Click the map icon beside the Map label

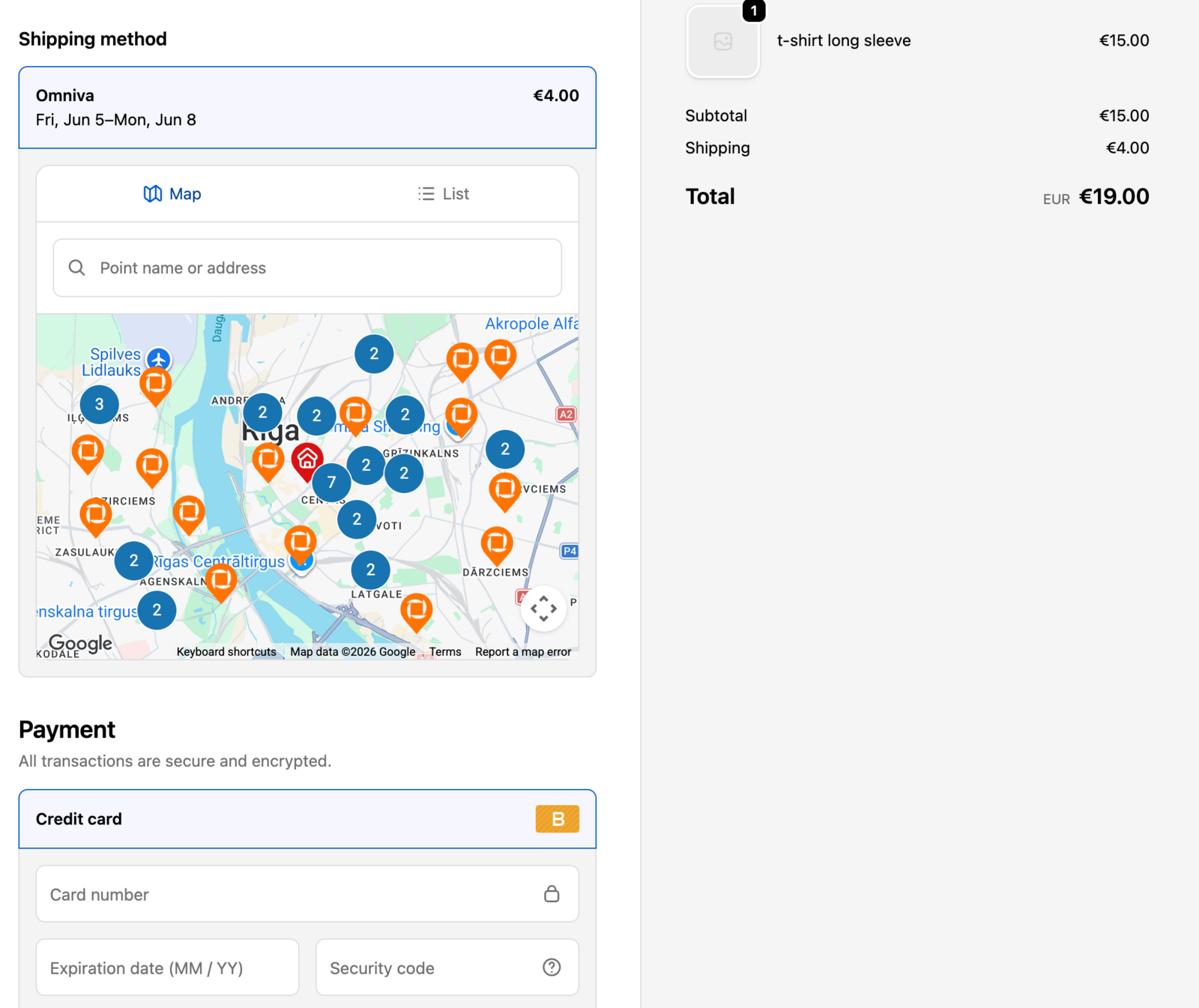pos(153,194)
